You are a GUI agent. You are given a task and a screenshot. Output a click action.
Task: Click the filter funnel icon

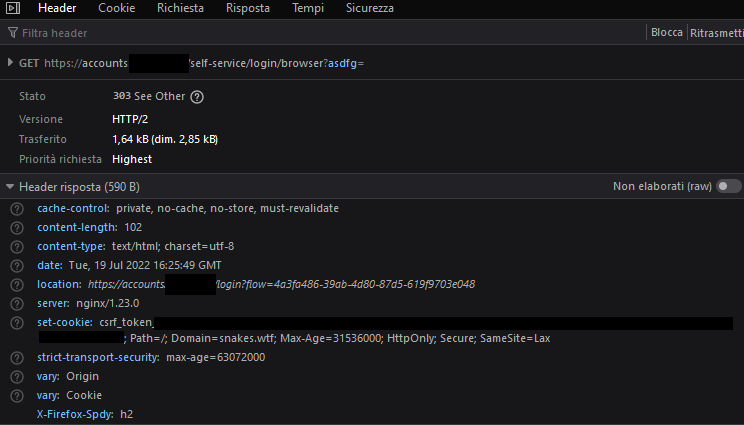click(13, 33)
